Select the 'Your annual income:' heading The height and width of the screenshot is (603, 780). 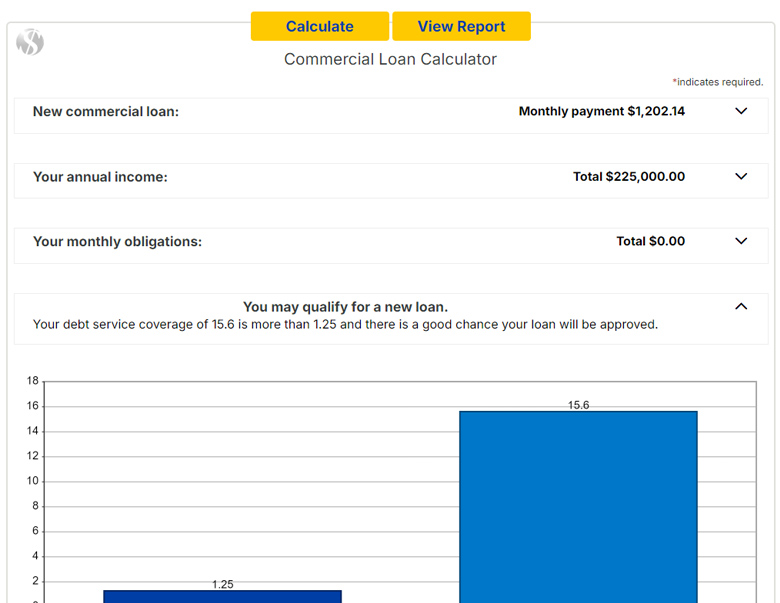[100, 177]
